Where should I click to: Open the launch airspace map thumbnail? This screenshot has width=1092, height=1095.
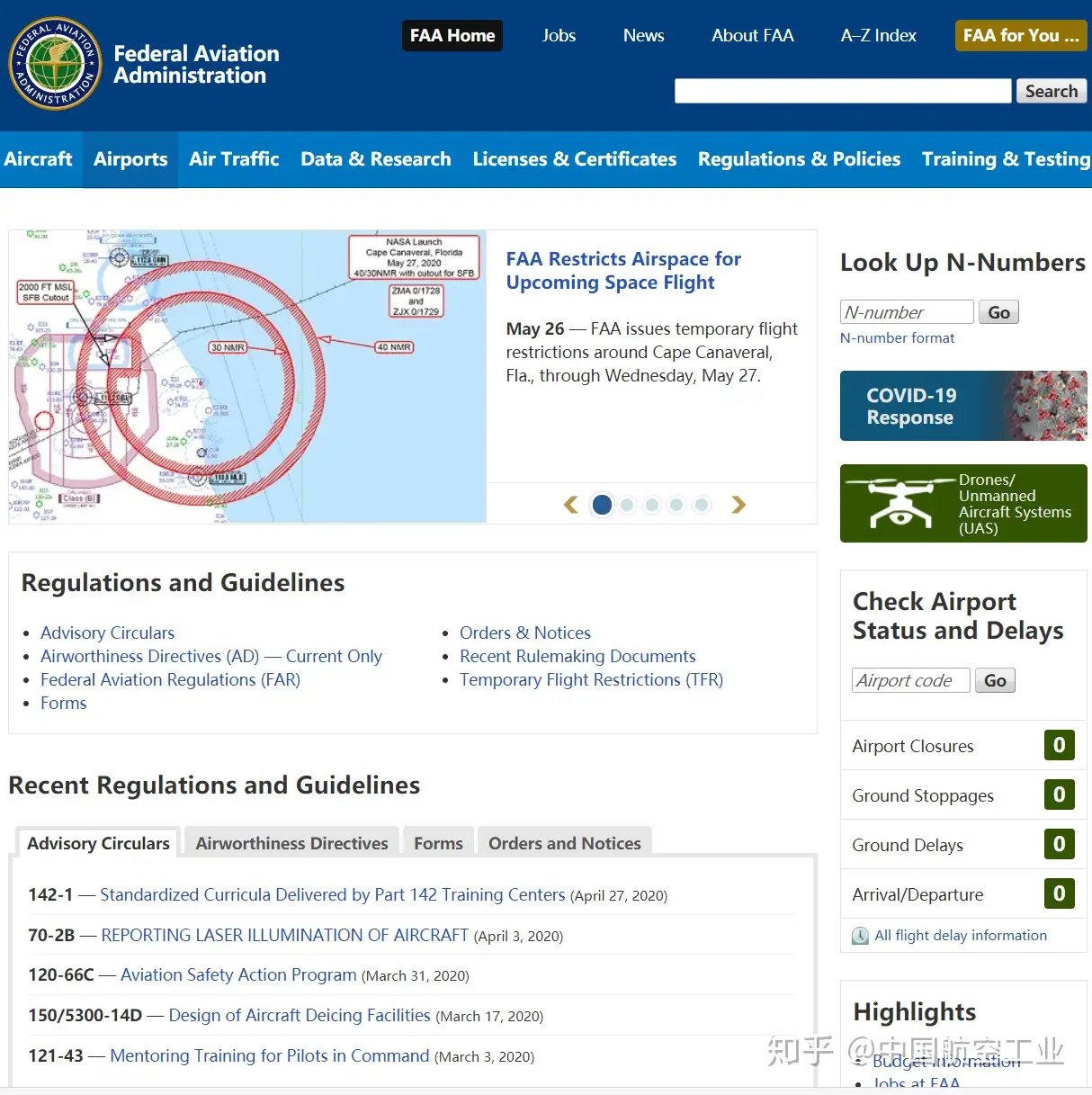coord(247,376)
